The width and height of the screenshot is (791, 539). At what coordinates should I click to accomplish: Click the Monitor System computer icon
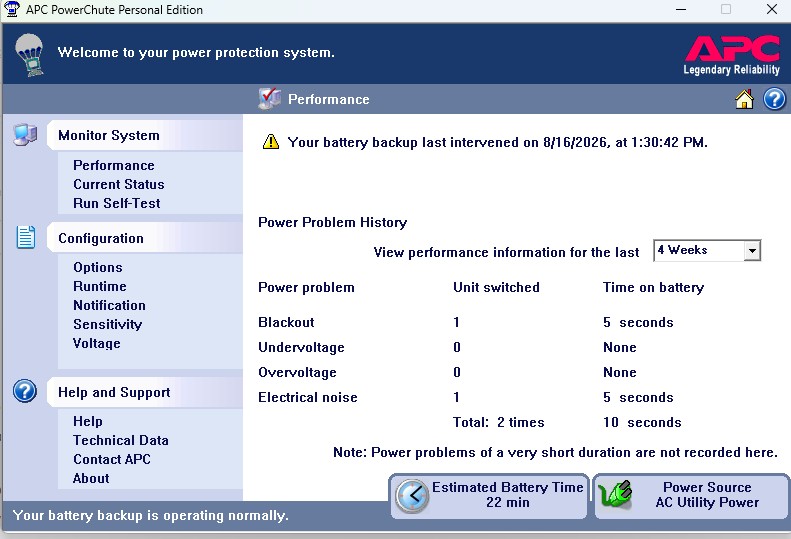25,135
